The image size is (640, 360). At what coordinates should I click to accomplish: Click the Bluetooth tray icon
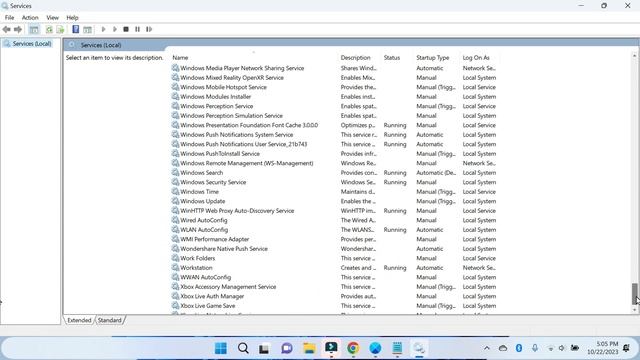[x=519, y=348]
